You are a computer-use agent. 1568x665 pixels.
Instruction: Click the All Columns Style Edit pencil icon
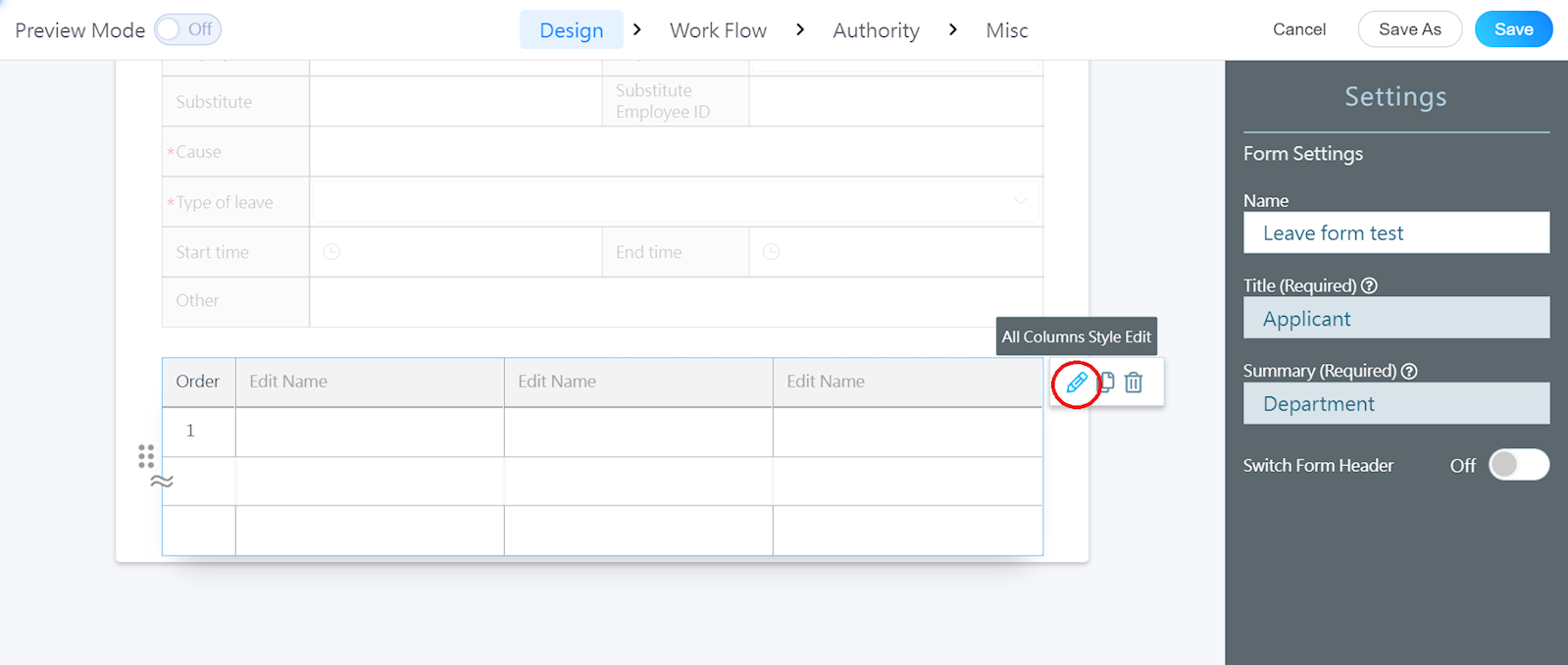tap(1076, 383)
